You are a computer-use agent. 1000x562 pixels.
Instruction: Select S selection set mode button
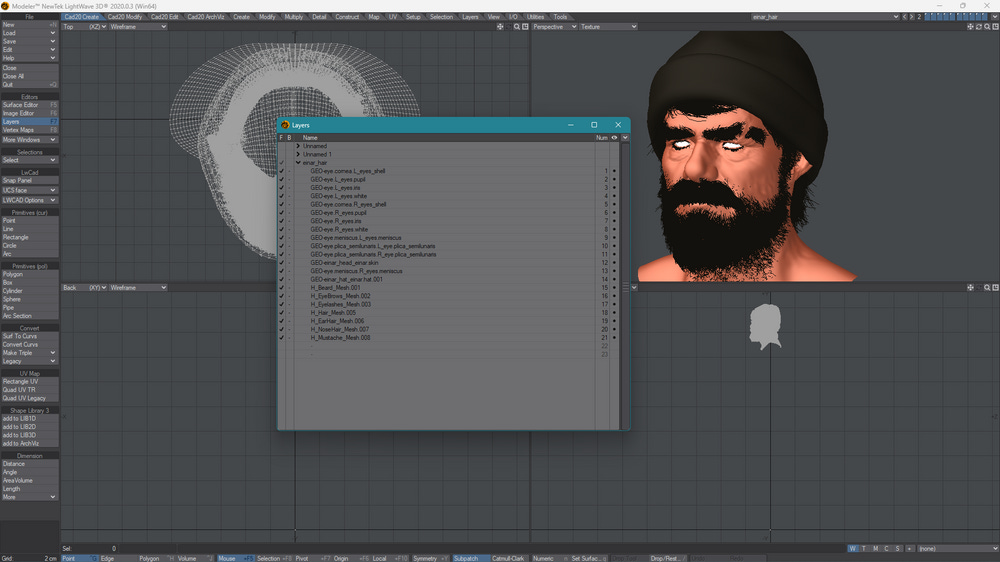pos(897,549)
